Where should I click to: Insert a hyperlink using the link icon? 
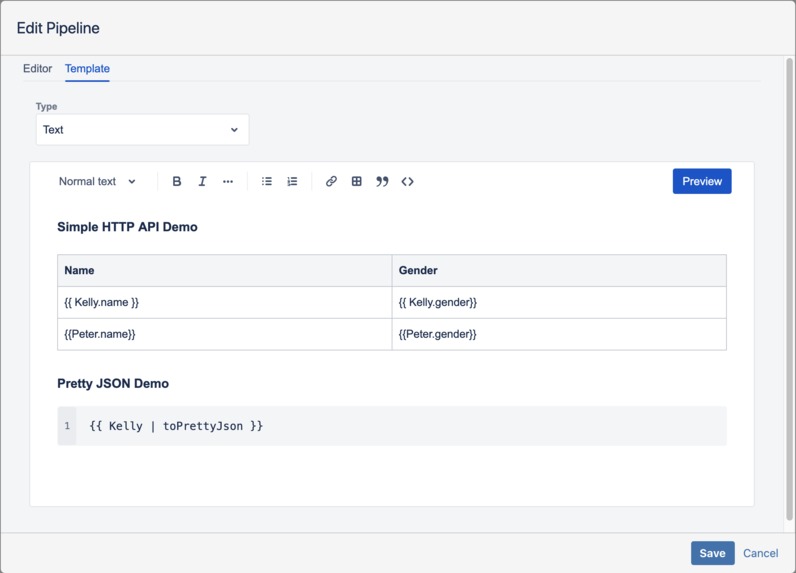(331, 181)
